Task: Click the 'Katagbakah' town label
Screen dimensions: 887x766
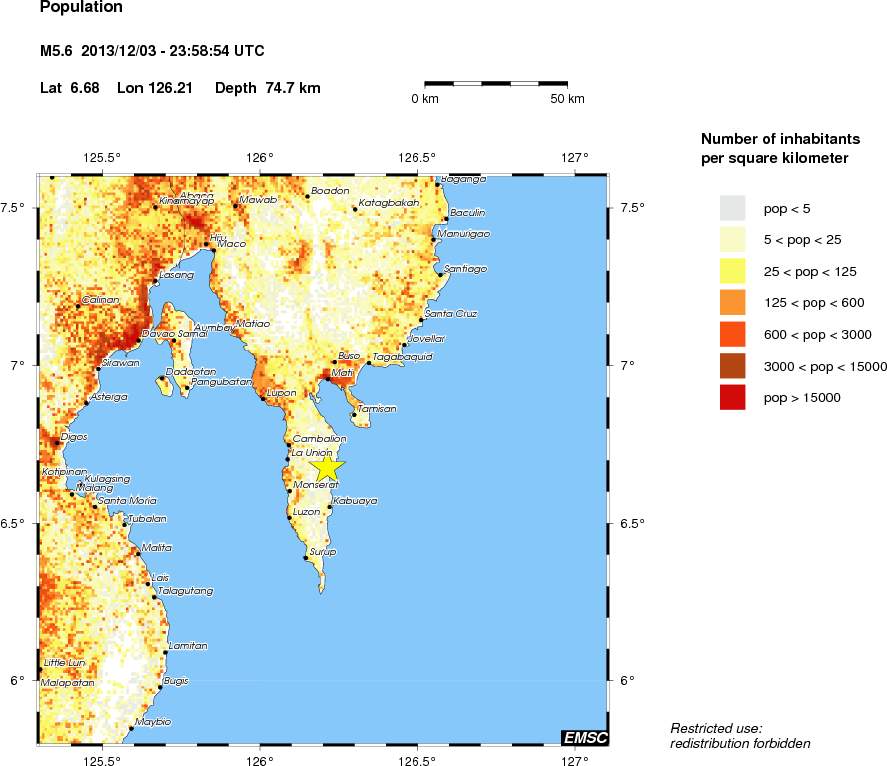Action: 389,203
